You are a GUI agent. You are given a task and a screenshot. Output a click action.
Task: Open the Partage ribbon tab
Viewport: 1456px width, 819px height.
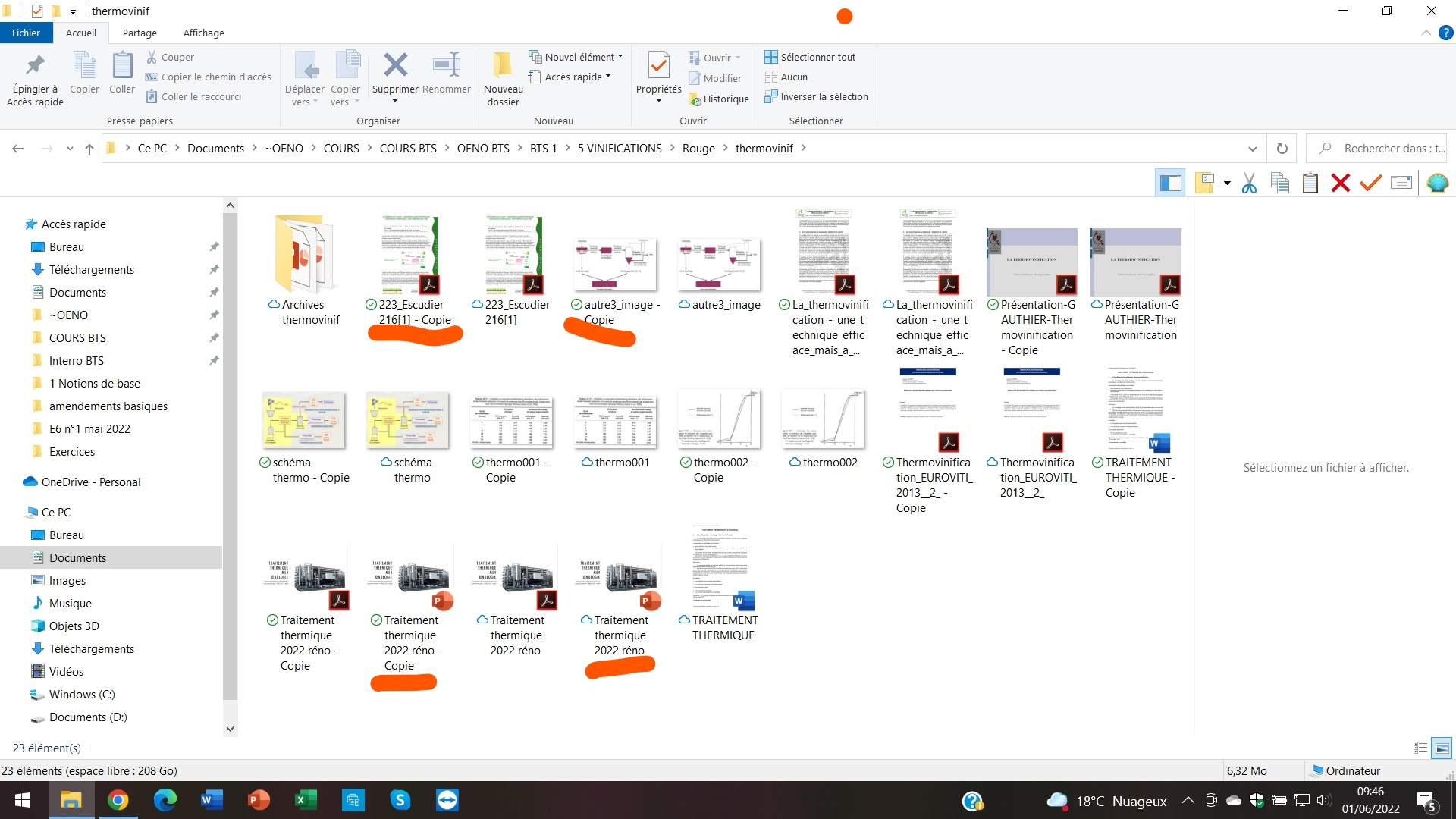[140, 33]
